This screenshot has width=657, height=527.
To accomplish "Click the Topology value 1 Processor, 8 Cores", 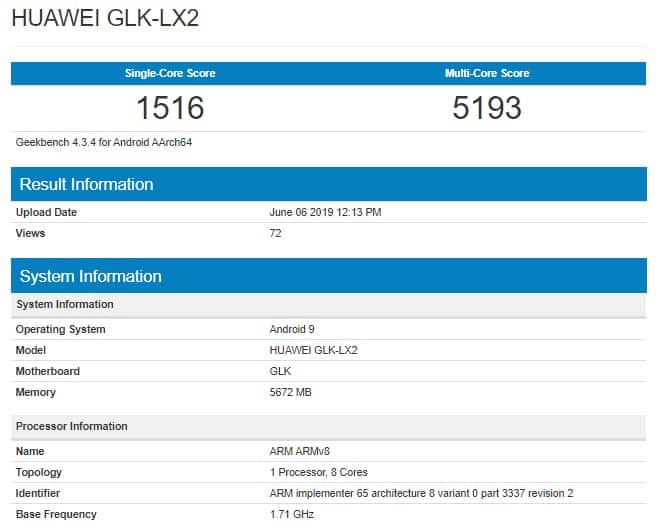I will click(x=319, y=472).
